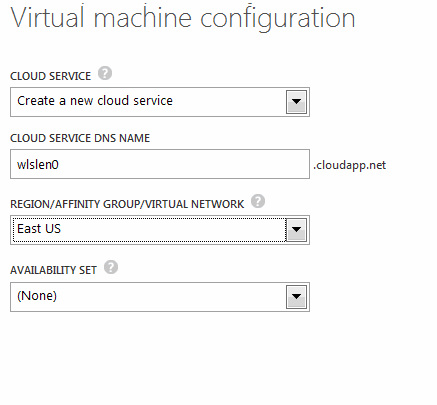The image size is (437, 405).
Task: Click the 'CLOUD SERVICE' label
Action: pyautogui.click(x=50, y=76)
